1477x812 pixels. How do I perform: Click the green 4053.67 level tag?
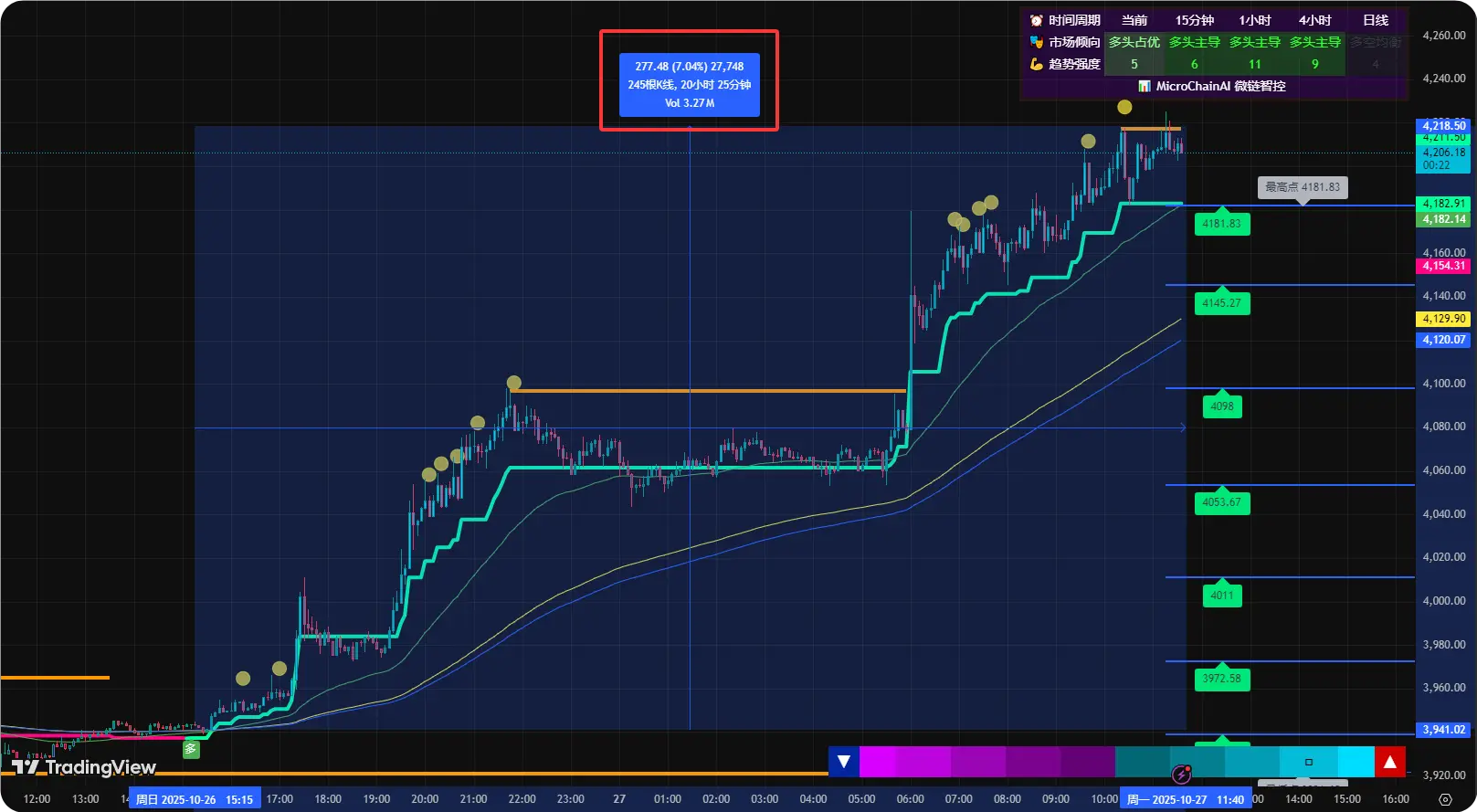(1222, 502)
